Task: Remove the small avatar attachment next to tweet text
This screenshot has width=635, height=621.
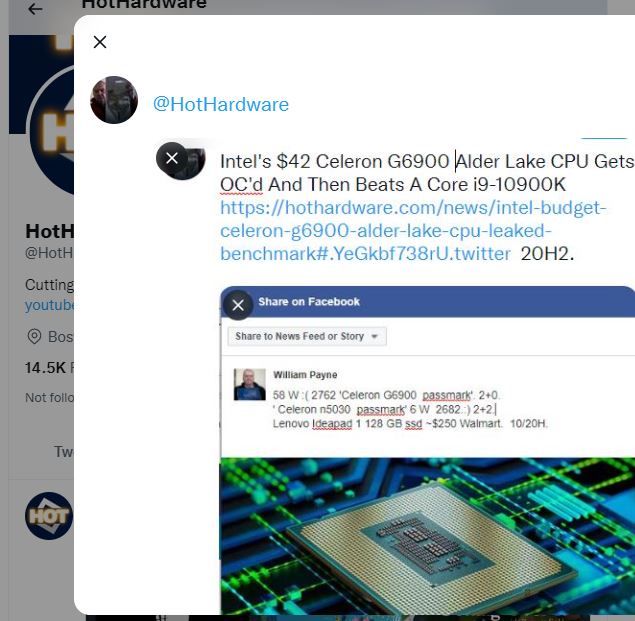Action: click(172, 158)
